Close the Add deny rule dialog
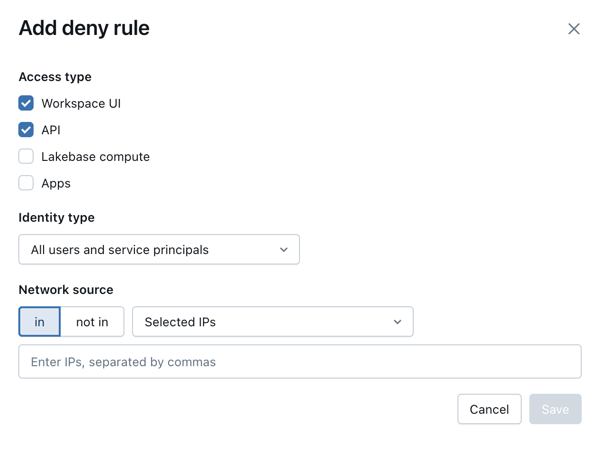Screen dimensions: 600x452 pos(574,29)
